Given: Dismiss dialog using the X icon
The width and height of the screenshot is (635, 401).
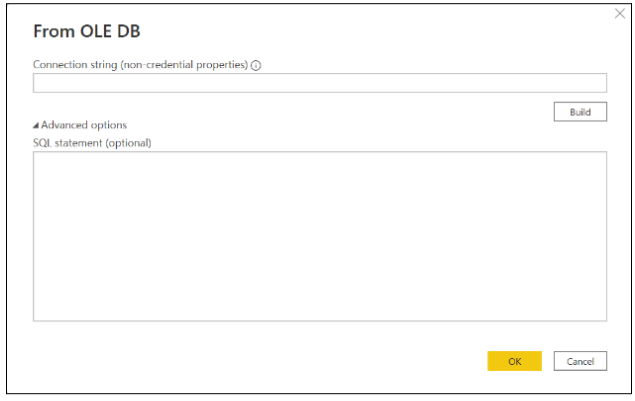Looking at the screenshot, I should (x=619, y=14).
